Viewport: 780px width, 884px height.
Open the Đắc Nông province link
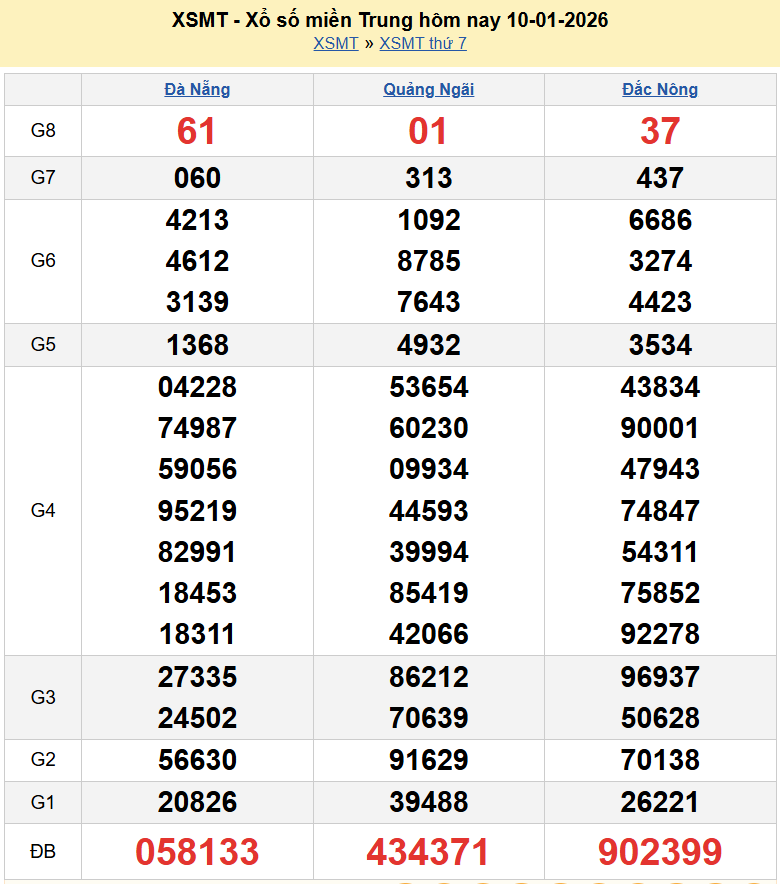click(x=660, y=89)
